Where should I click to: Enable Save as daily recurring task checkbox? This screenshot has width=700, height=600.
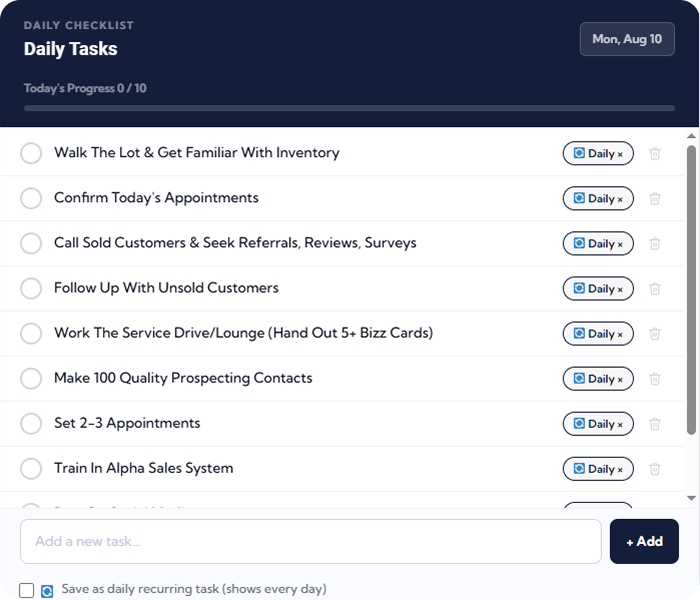coord(26,590)
